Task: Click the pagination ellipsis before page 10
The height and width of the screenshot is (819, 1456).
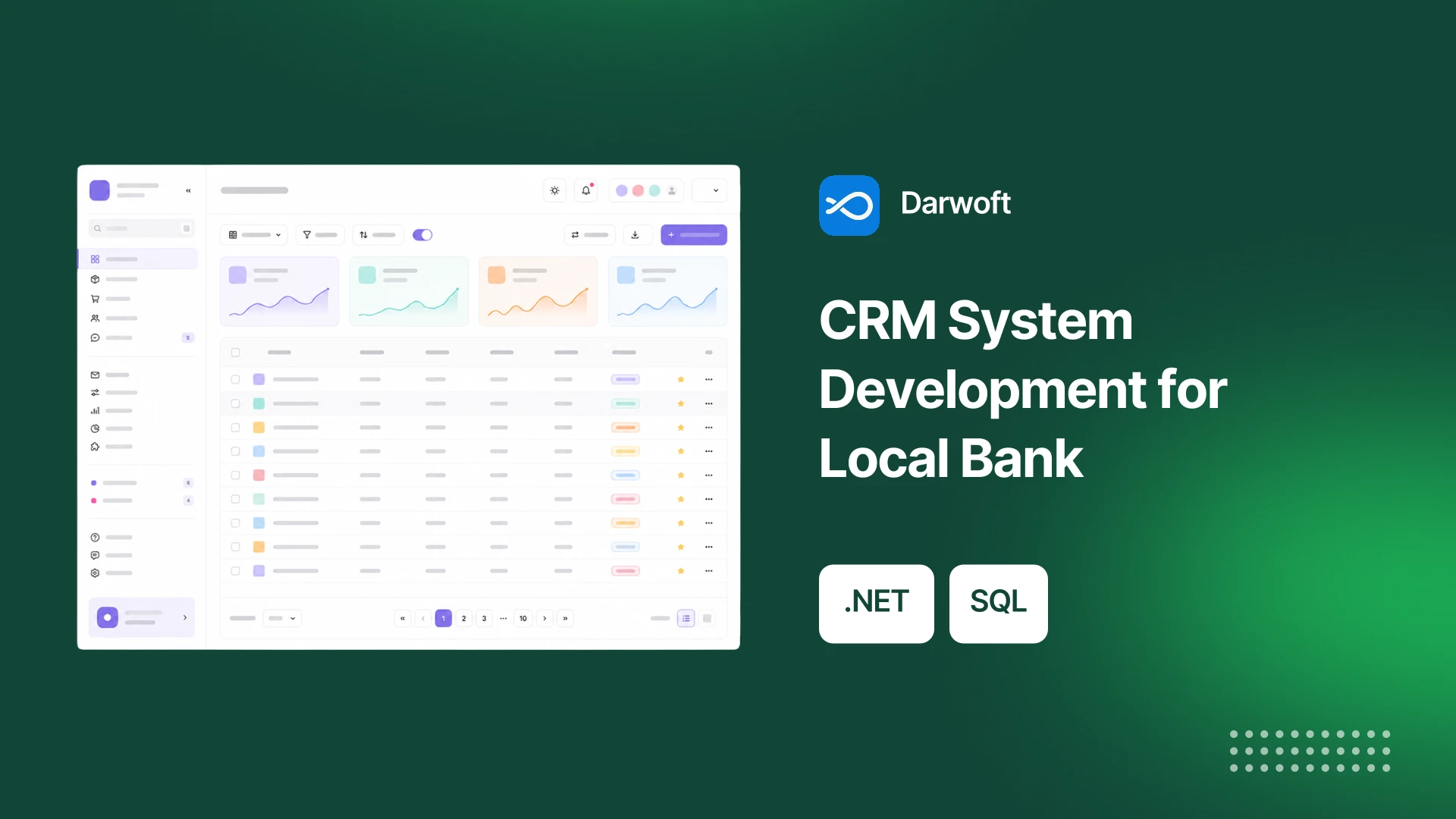Action: point(504,619)
